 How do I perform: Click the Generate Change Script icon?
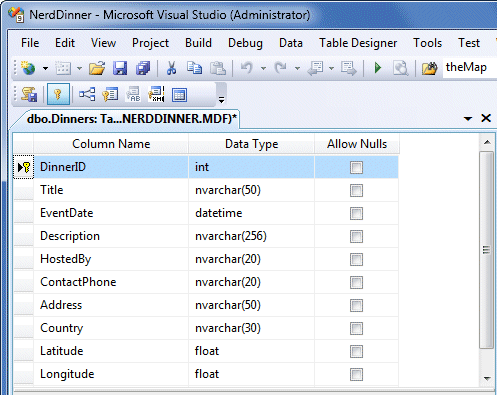(29, 95)
